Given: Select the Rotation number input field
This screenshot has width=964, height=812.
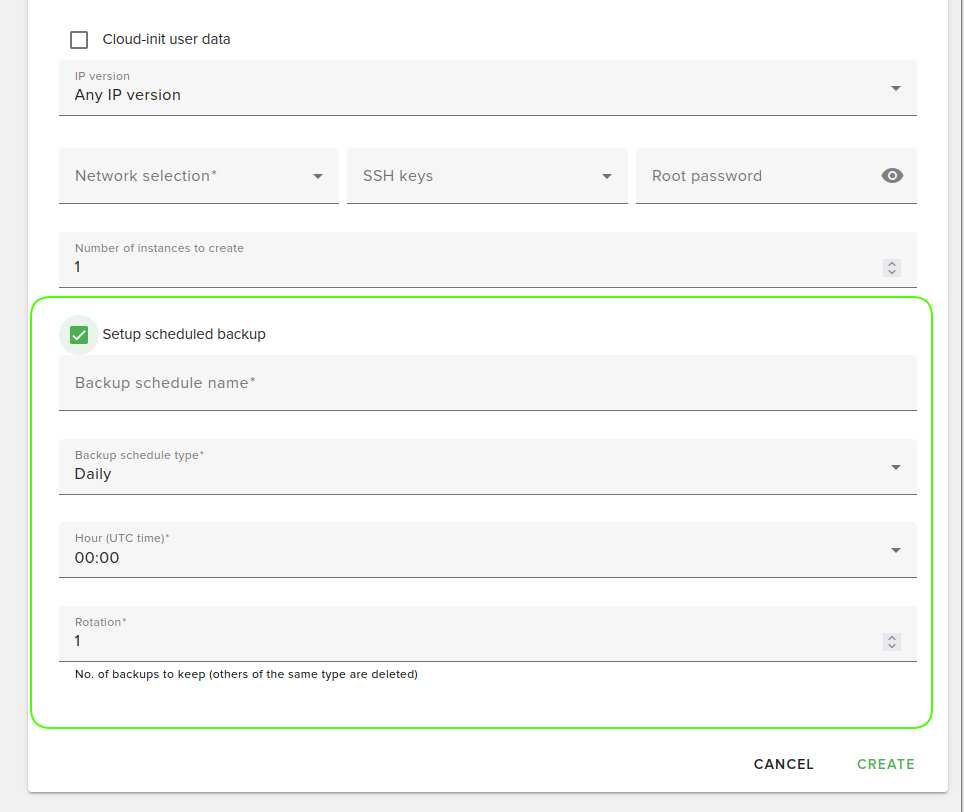Looking at the screenshot, I should [470, 641].
